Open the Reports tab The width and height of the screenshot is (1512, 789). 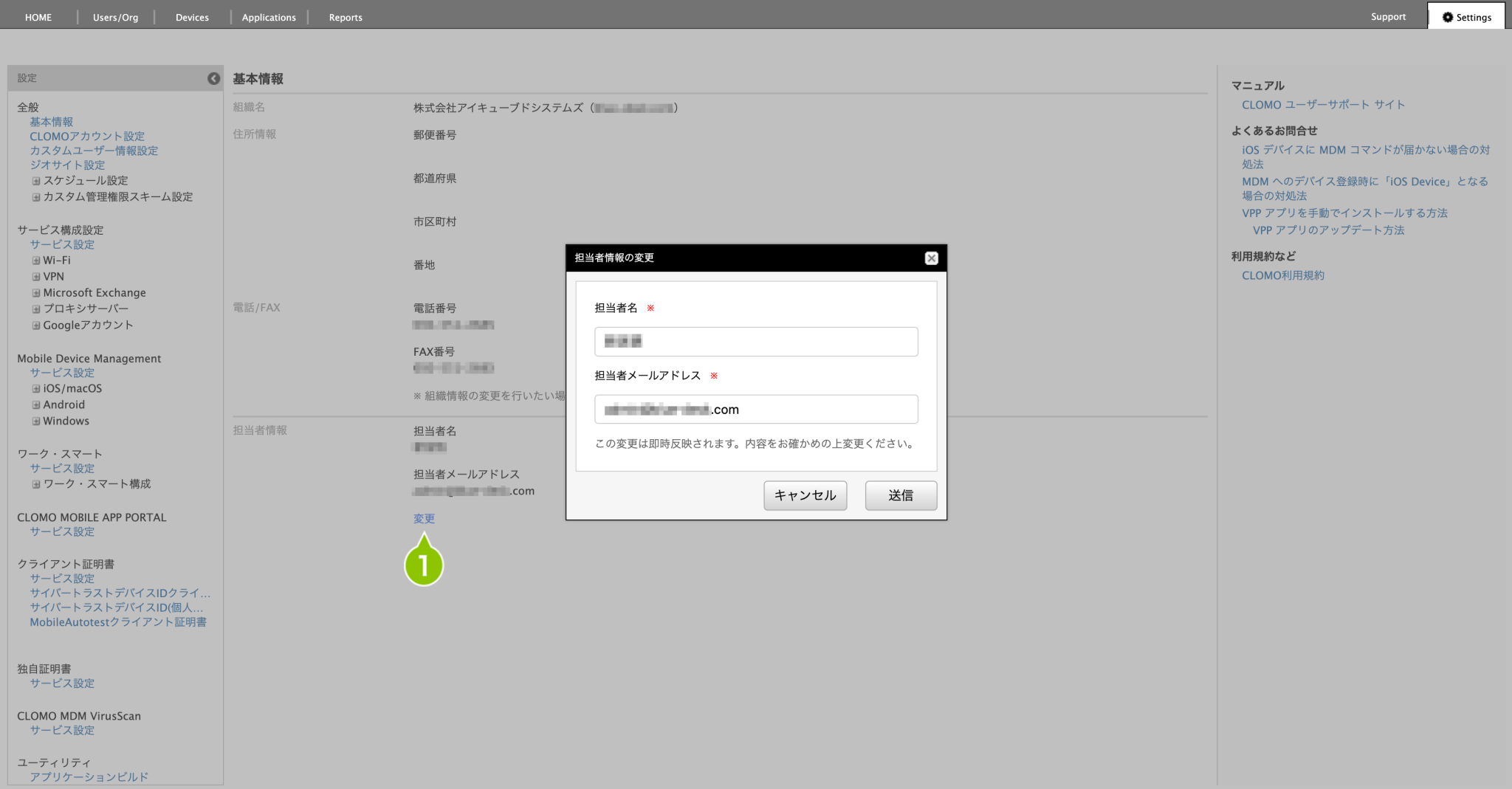[346, 17]
